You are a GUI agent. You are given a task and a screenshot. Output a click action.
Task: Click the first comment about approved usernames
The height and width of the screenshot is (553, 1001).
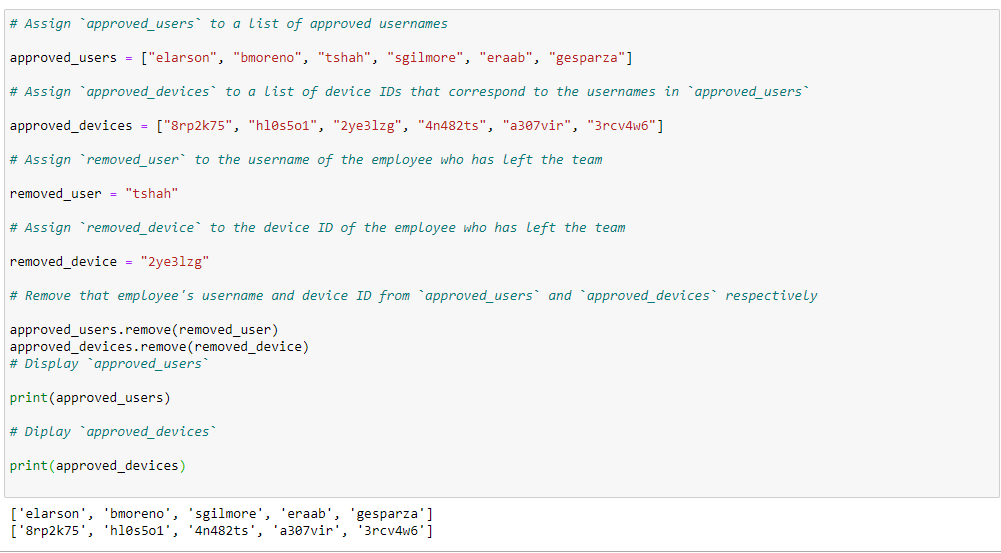click(229, 24)
